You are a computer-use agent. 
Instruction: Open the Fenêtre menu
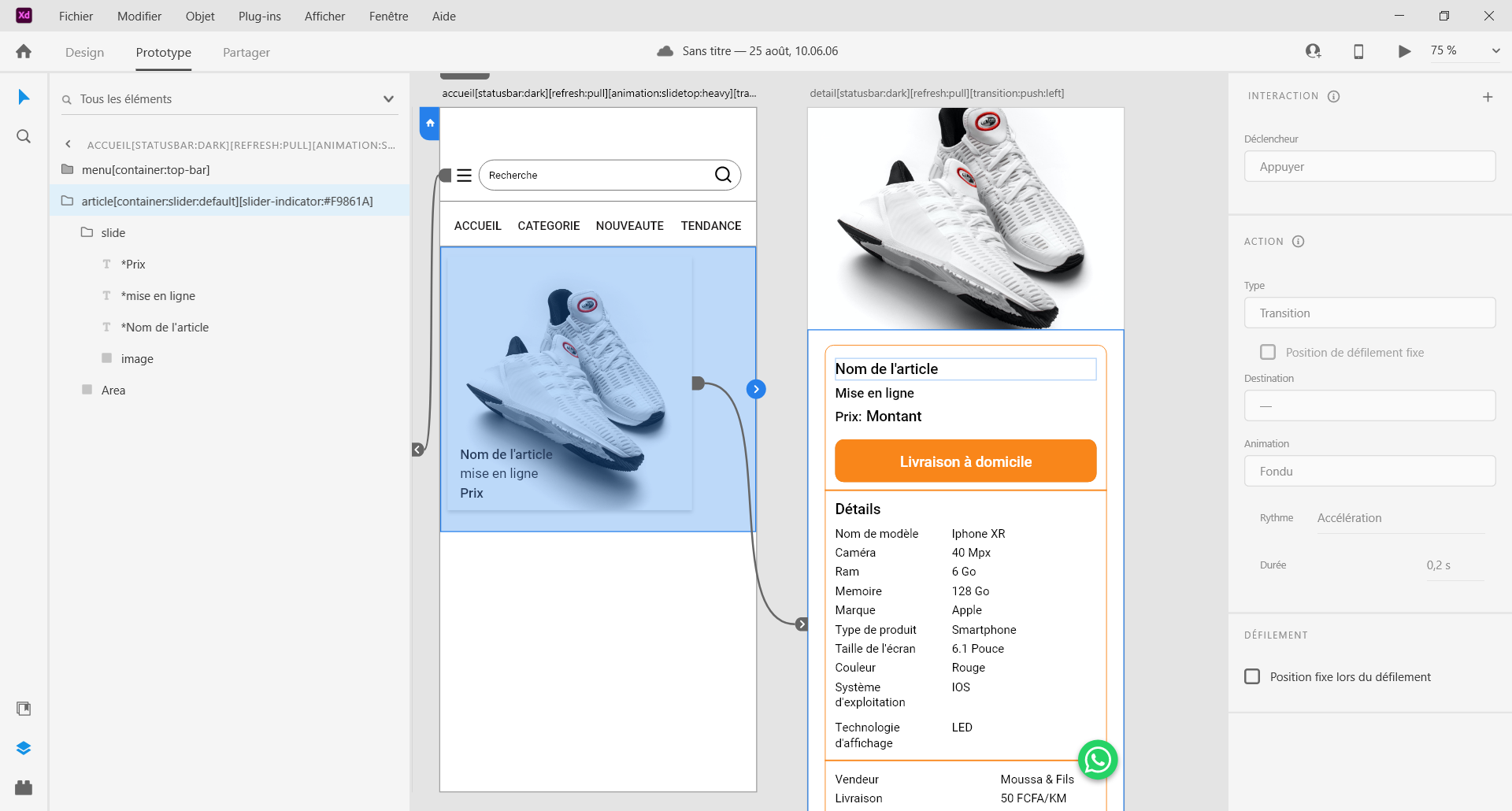coord(388,16)
